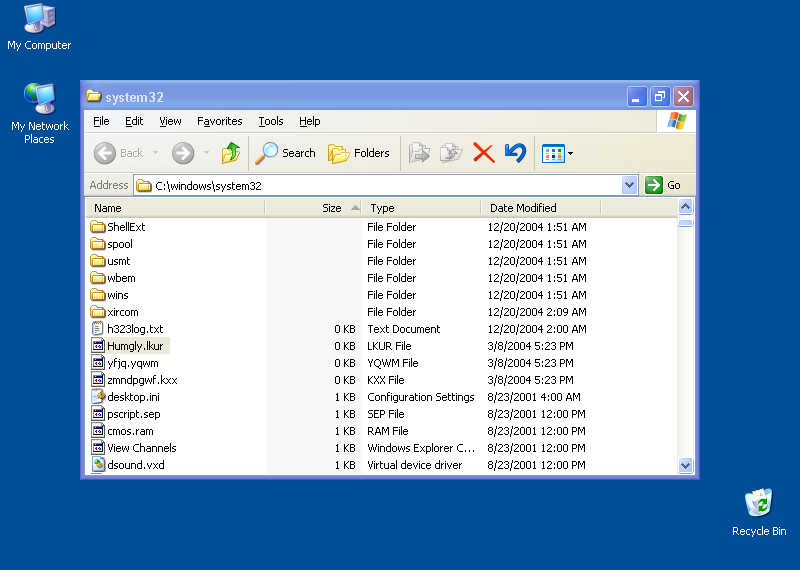Screen dimensions: 800x570
Task: Select the desktop.ini file icon
Action: [97, 396]
